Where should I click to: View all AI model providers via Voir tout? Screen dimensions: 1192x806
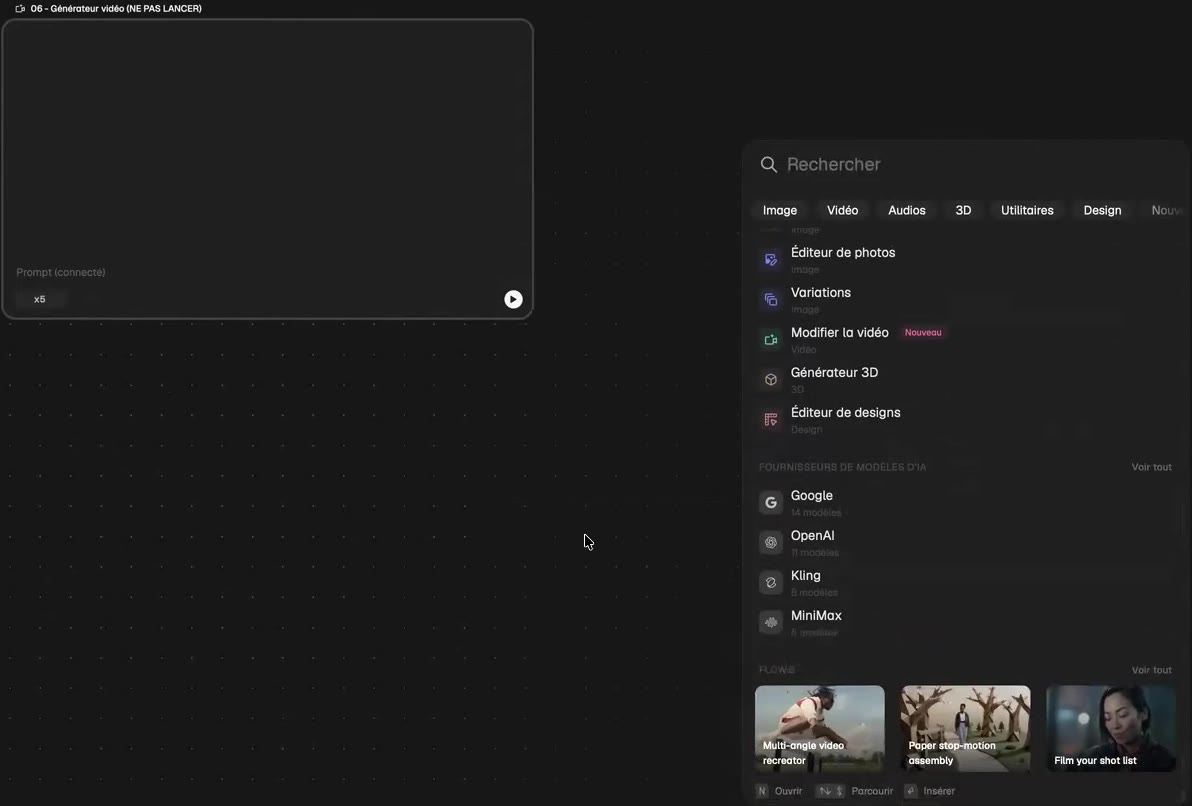[1151, 467]
